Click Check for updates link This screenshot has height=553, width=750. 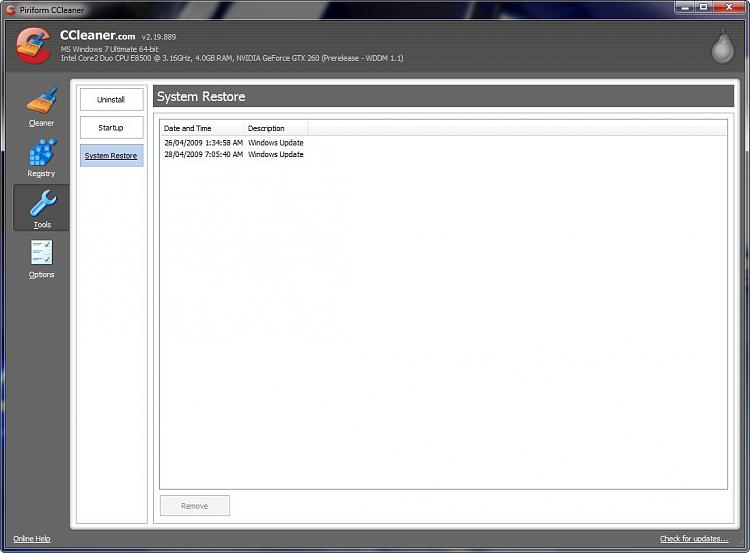point(694,539)
